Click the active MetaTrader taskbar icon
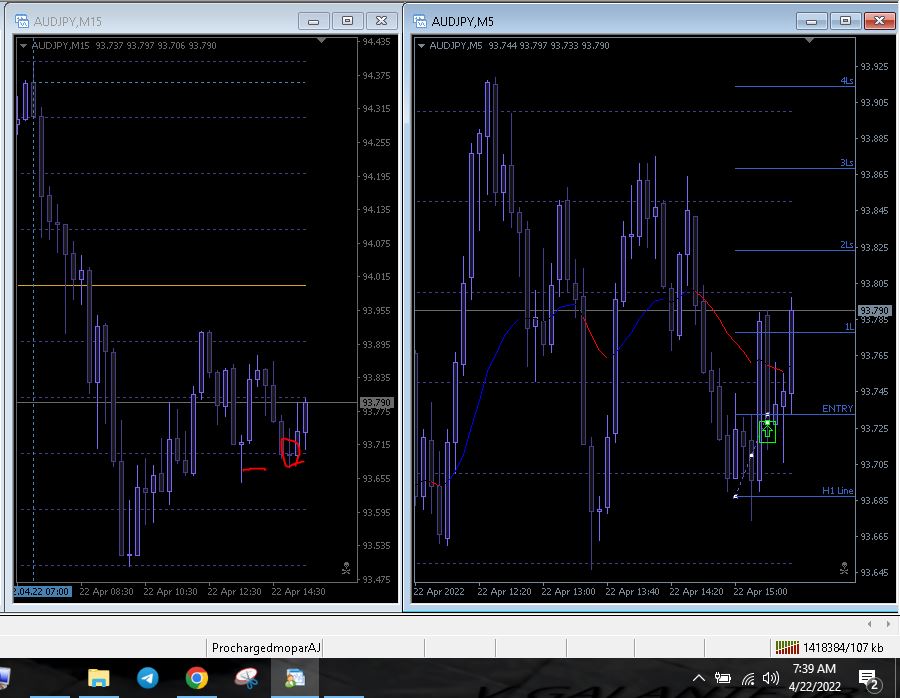Viewport: 900px width, 698px height. click(x=295, y=679)
